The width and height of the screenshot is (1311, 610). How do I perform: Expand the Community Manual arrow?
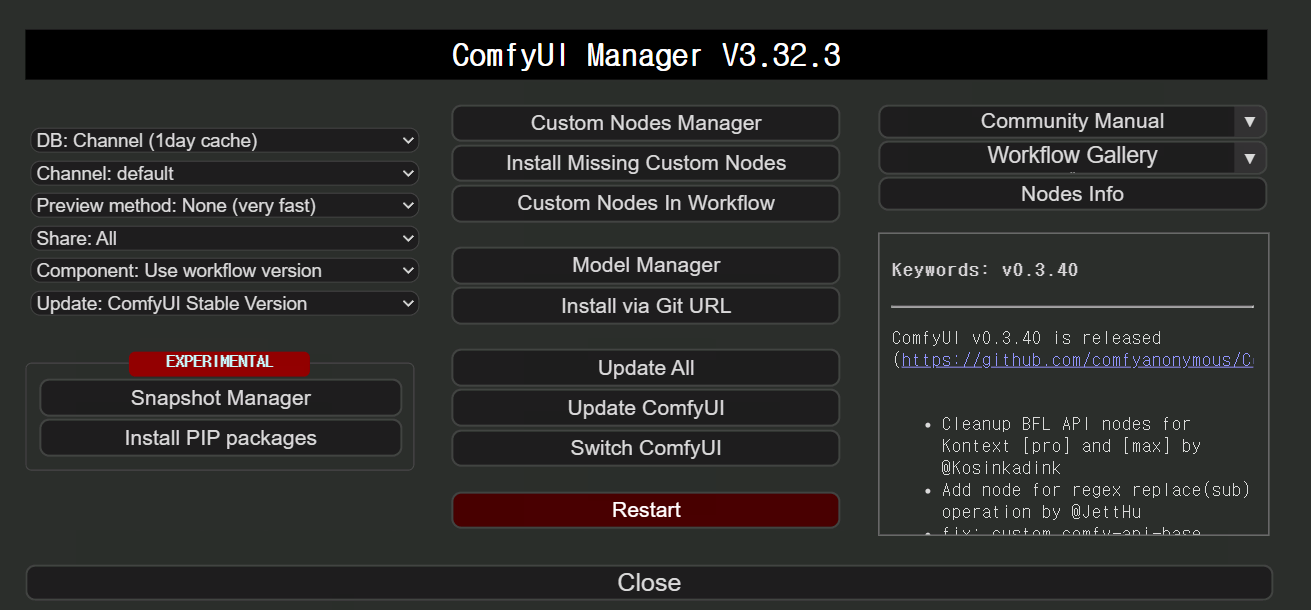tap(1249, 122)
